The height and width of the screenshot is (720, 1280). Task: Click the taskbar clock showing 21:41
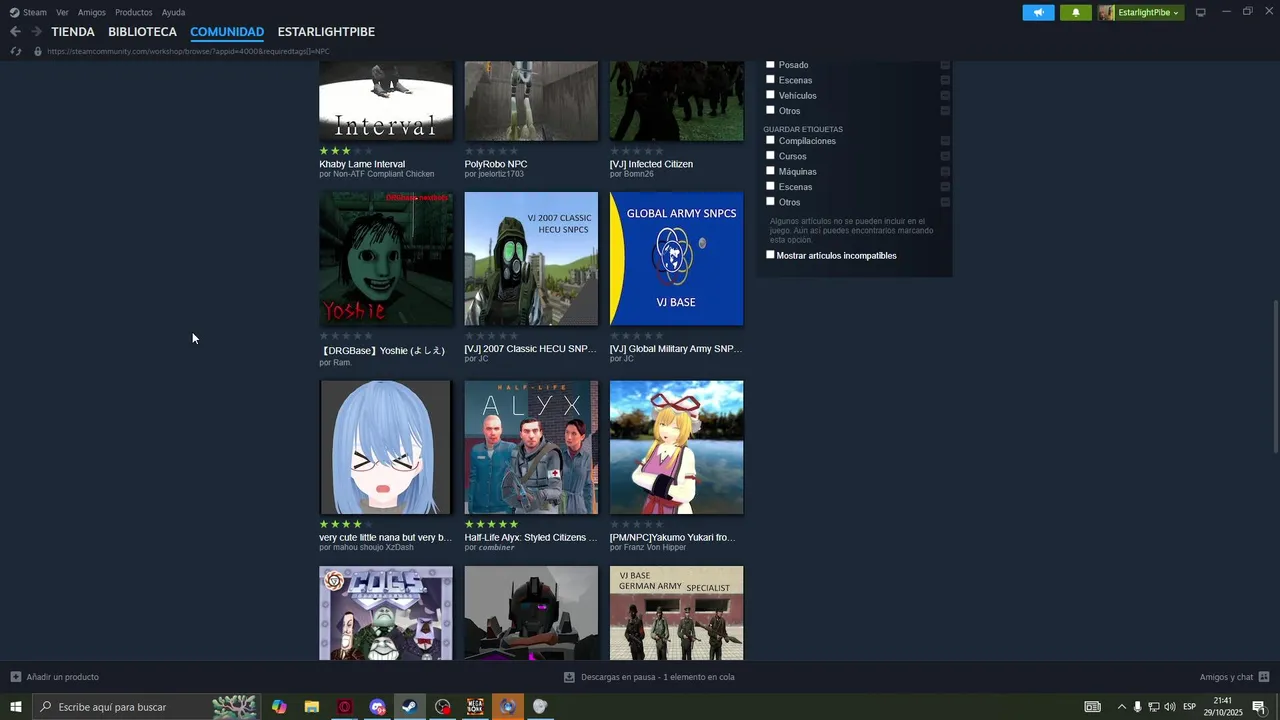(1222, 707)
